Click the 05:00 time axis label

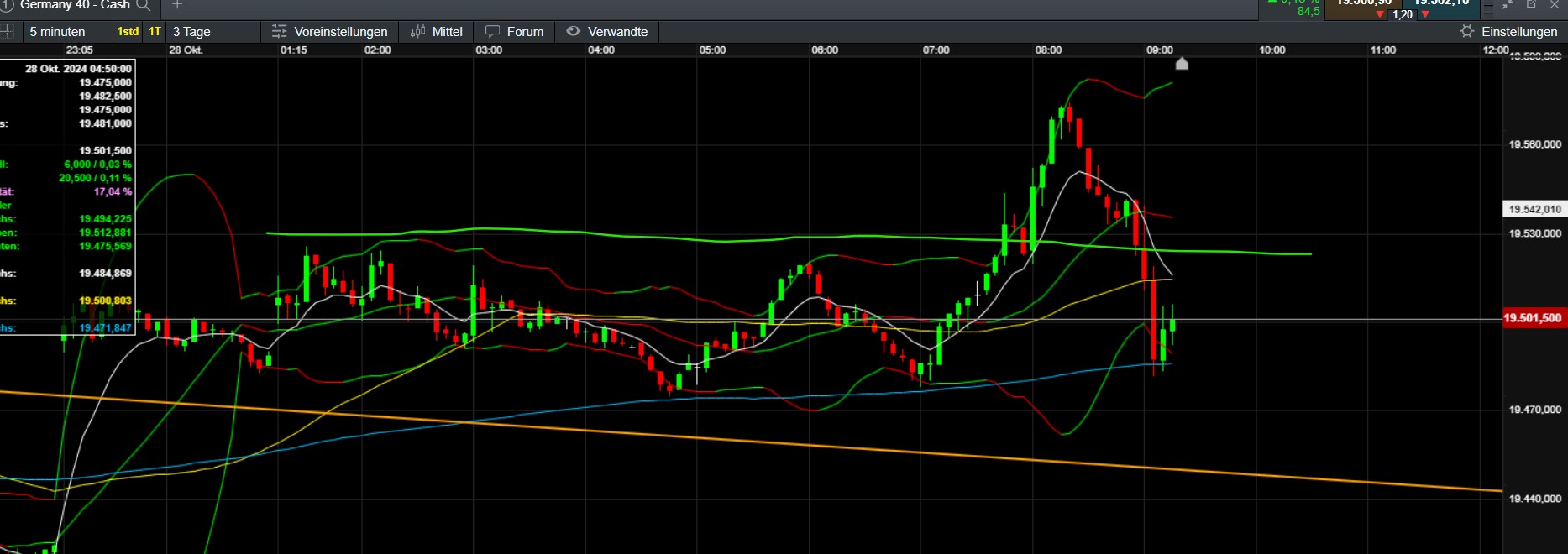pyautogui.click(x=712, y=50)
